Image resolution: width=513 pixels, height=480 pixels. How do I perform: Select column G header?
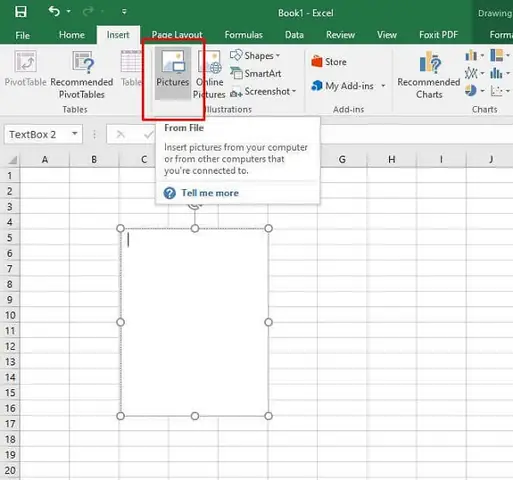coord(342,160)
